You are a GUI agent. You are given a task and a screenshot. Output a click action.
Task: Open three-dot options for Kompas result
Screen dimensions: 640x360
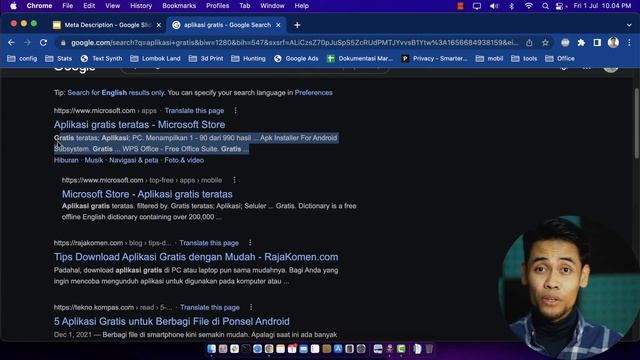click(251, 307)
